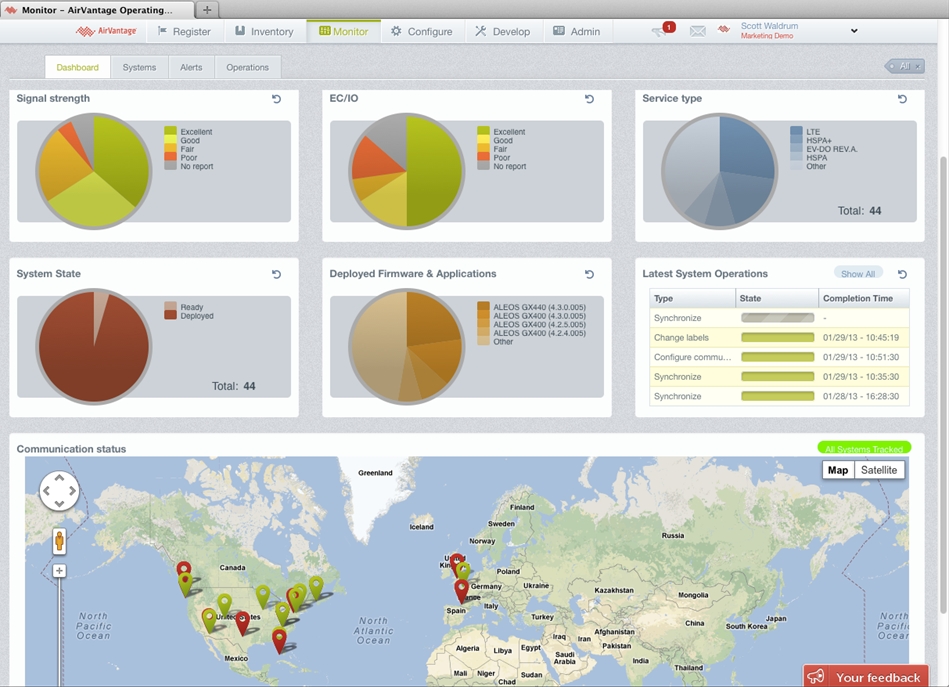Open the Systems tab
The width and height of the screenshot is (949, 687).
(x=139, y=67)
